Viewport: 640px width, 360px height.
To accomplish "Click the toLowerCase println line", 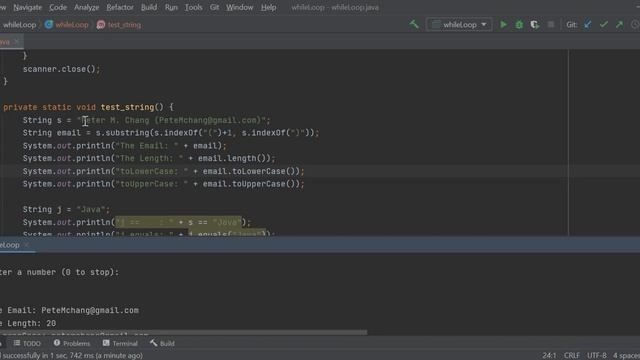I will [x=163, y=171].
